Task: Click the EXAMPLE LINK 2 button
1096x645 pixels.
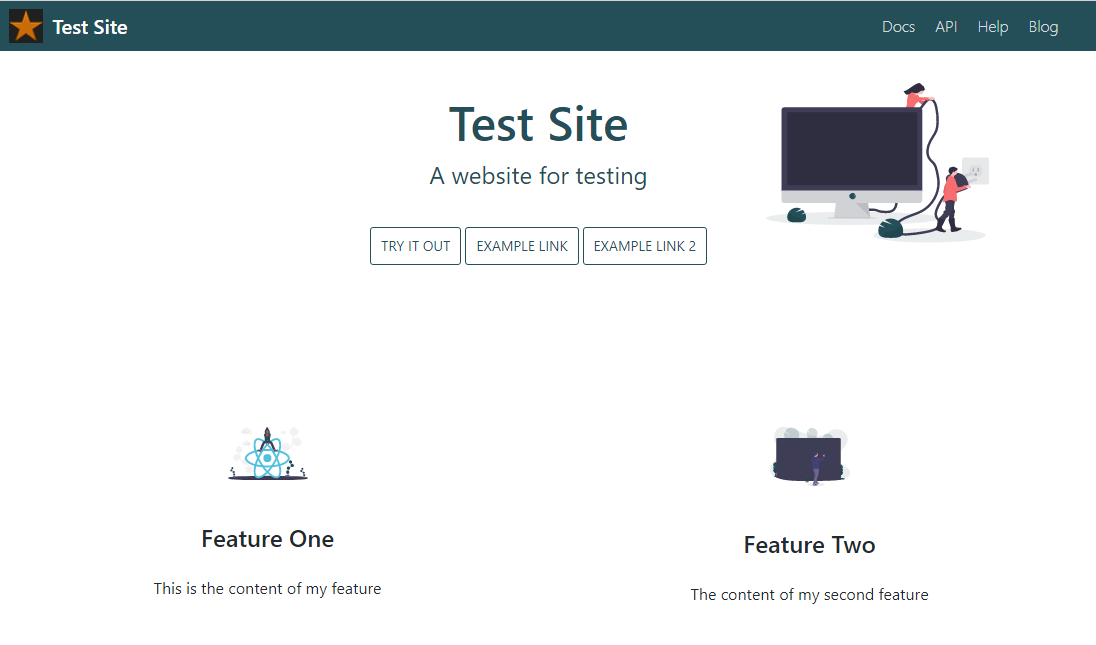Action: coord(644,246)
